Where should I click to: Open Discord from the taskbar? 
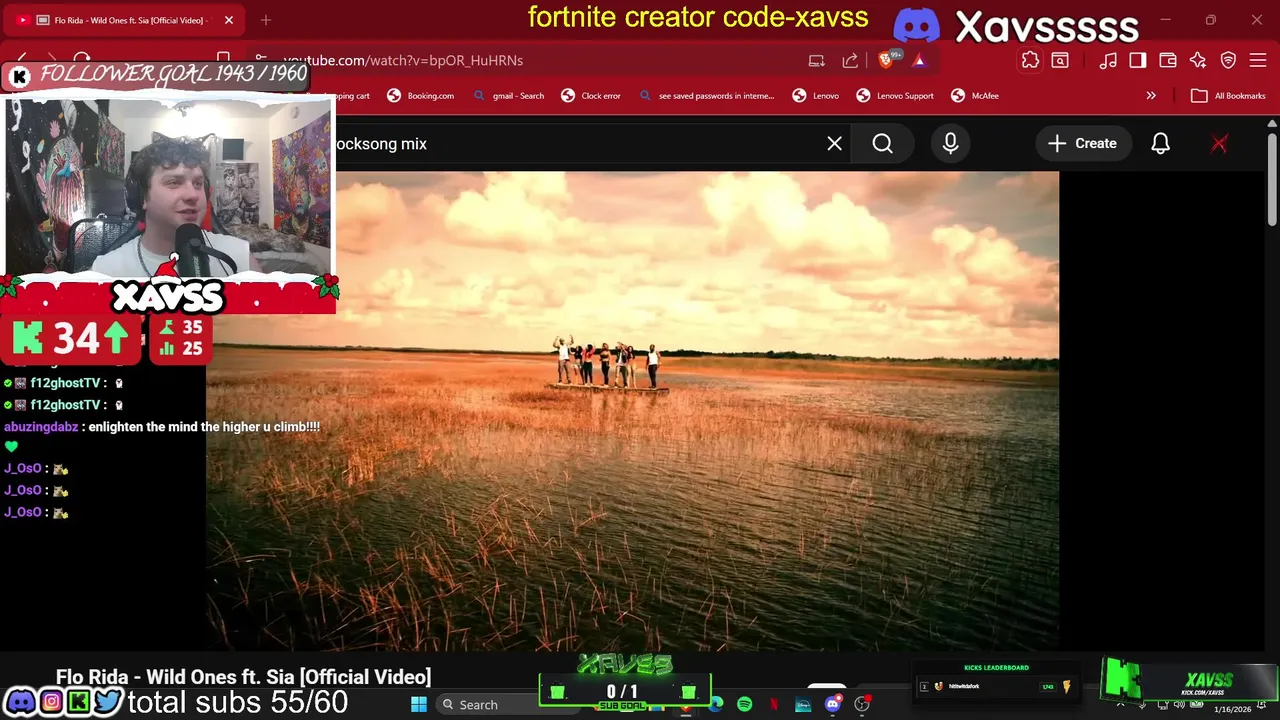[x=832, y=705]
